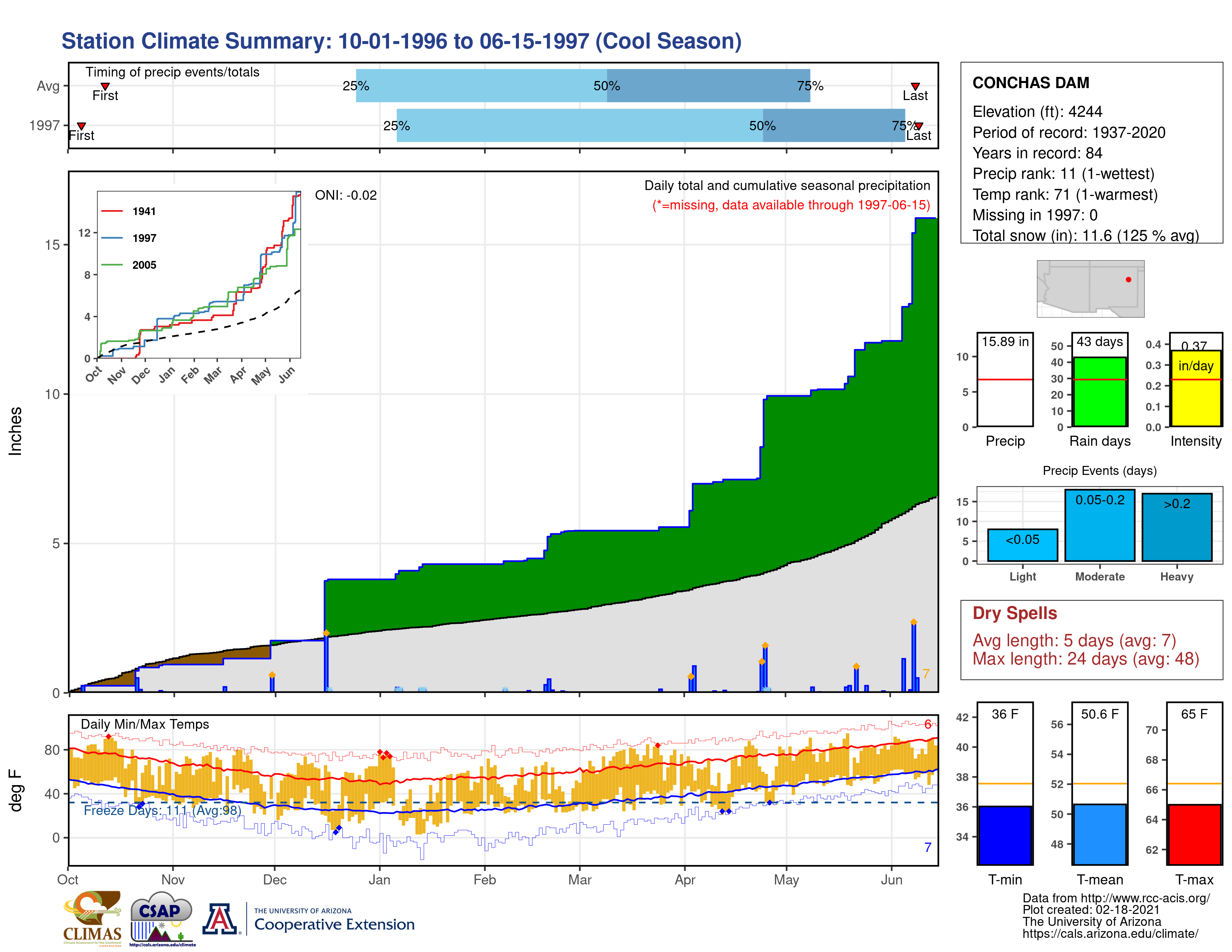This screenshot has width=1232, height=952.
Task: Click the Max length: 24 days text
Action: (1085, 659)
